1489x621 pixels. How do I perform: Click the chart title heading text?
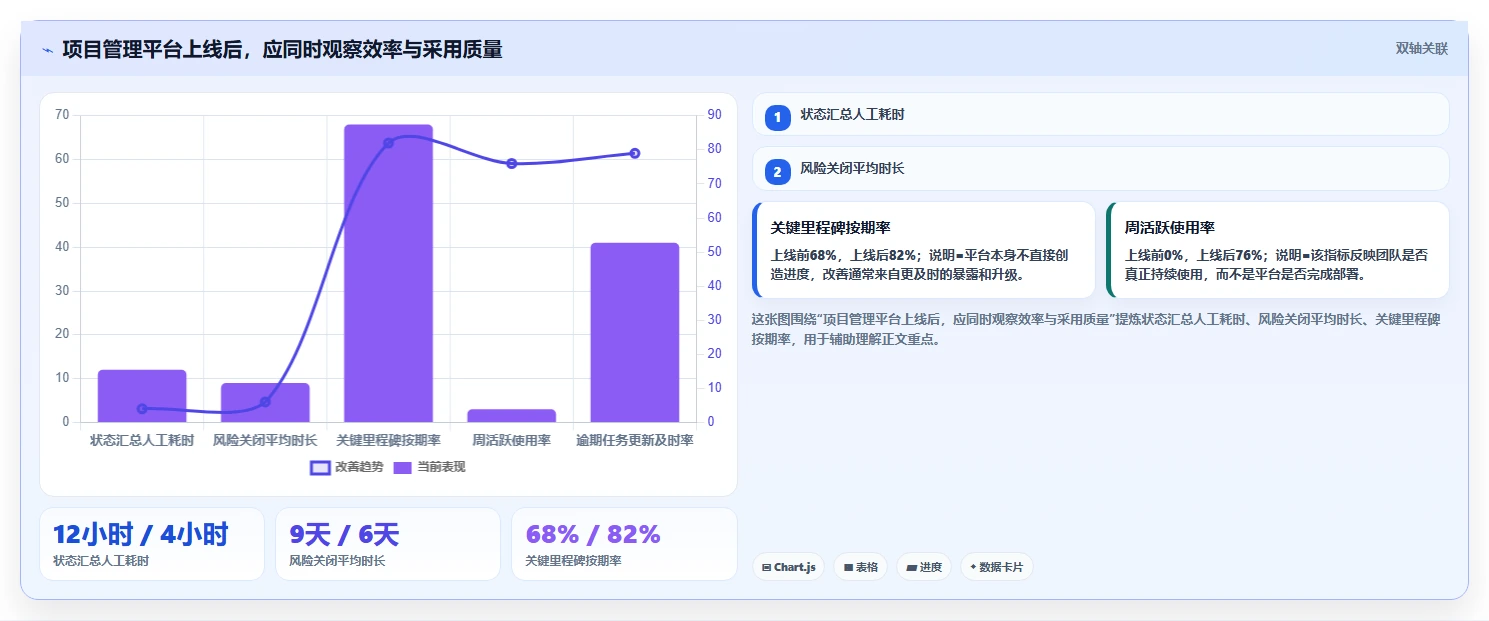(x=282, y=49)
